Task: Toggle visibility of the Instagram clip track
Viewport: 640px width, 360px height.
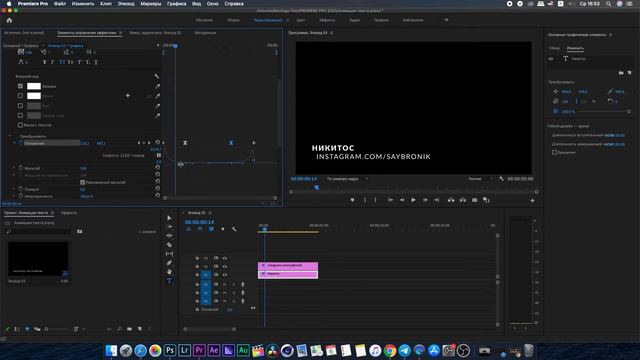Action: coord(224,267)
